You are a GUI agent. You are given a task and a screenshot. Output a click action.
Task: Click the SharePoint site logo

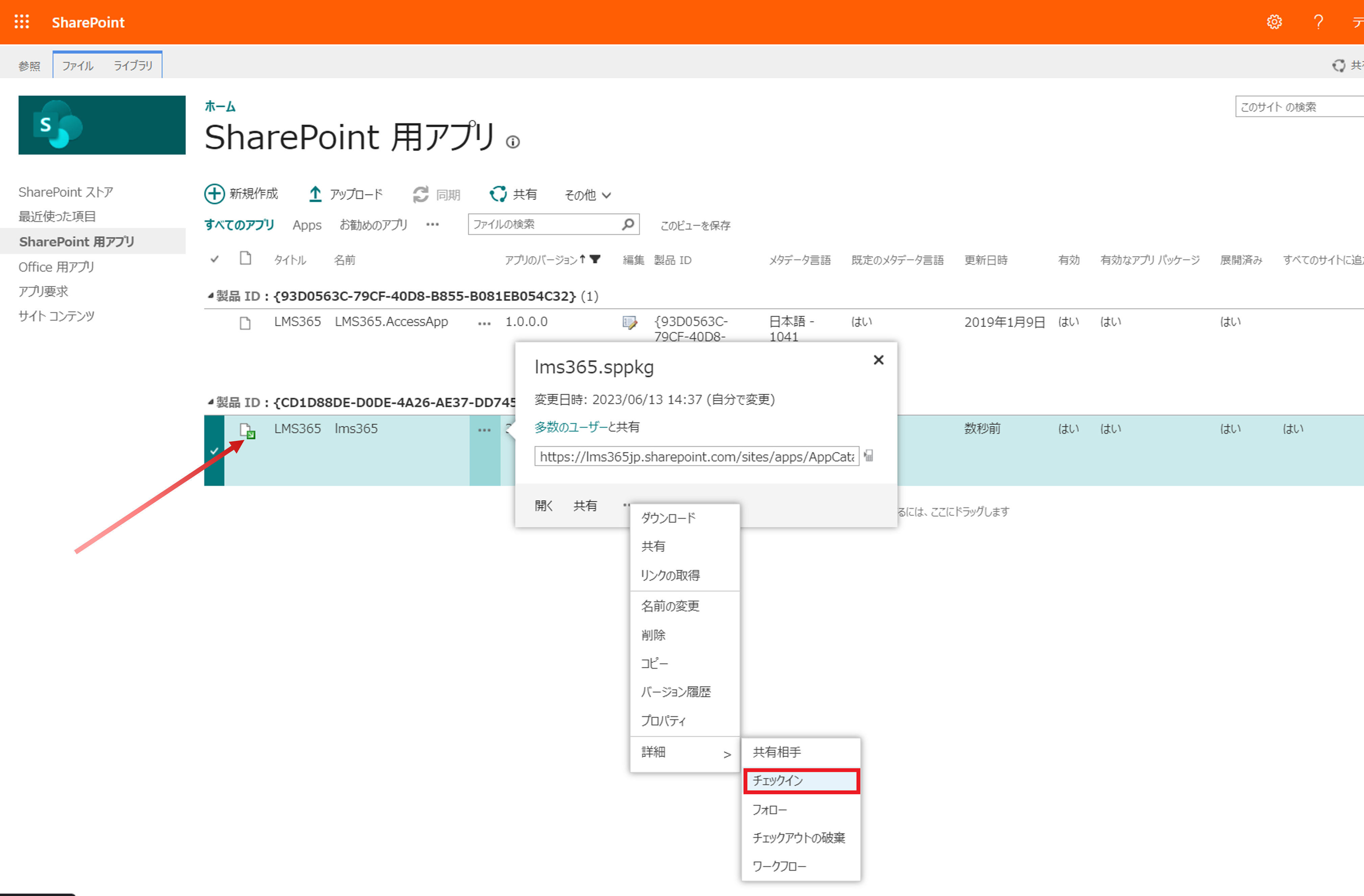tap(102, 125)
